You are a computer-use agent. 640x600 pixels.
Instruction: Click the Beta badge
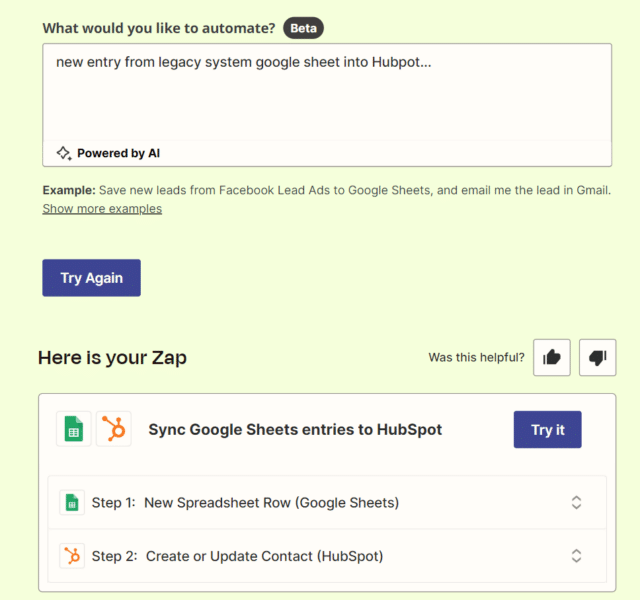(303, 28)
